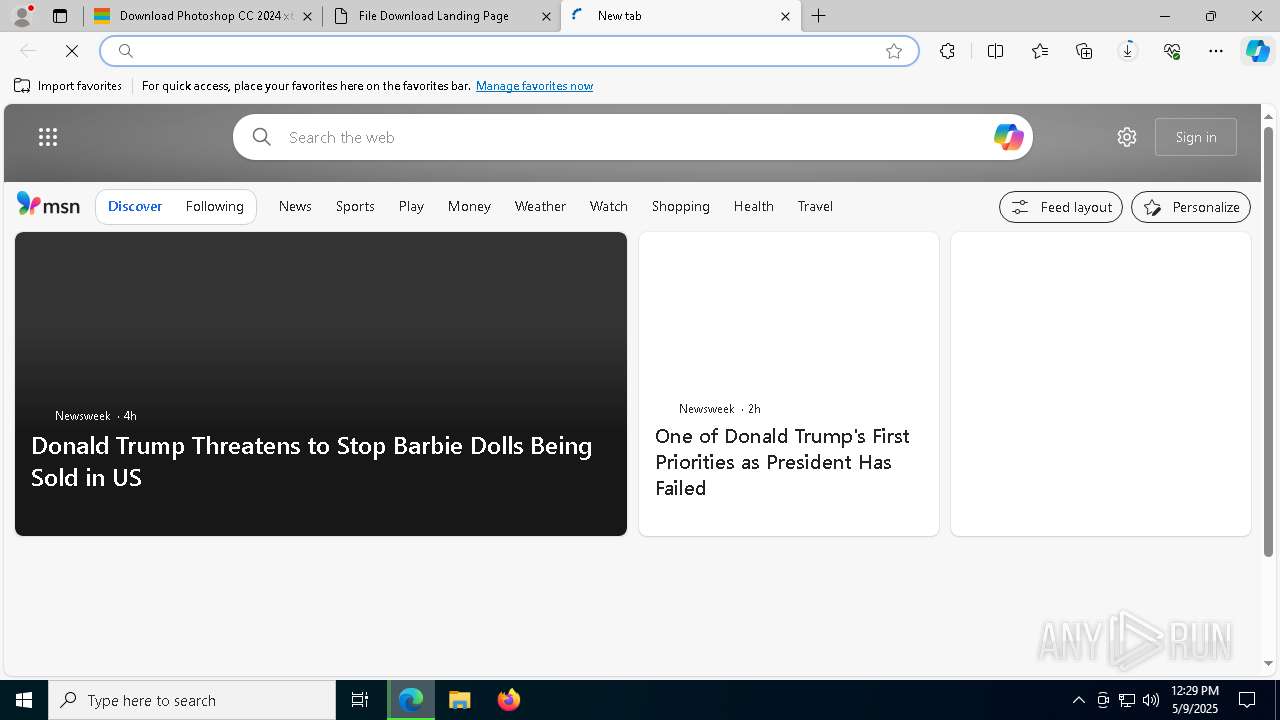Click the taskbar search box
This screenshot has width=1280, height=720.
pos(192,700)
